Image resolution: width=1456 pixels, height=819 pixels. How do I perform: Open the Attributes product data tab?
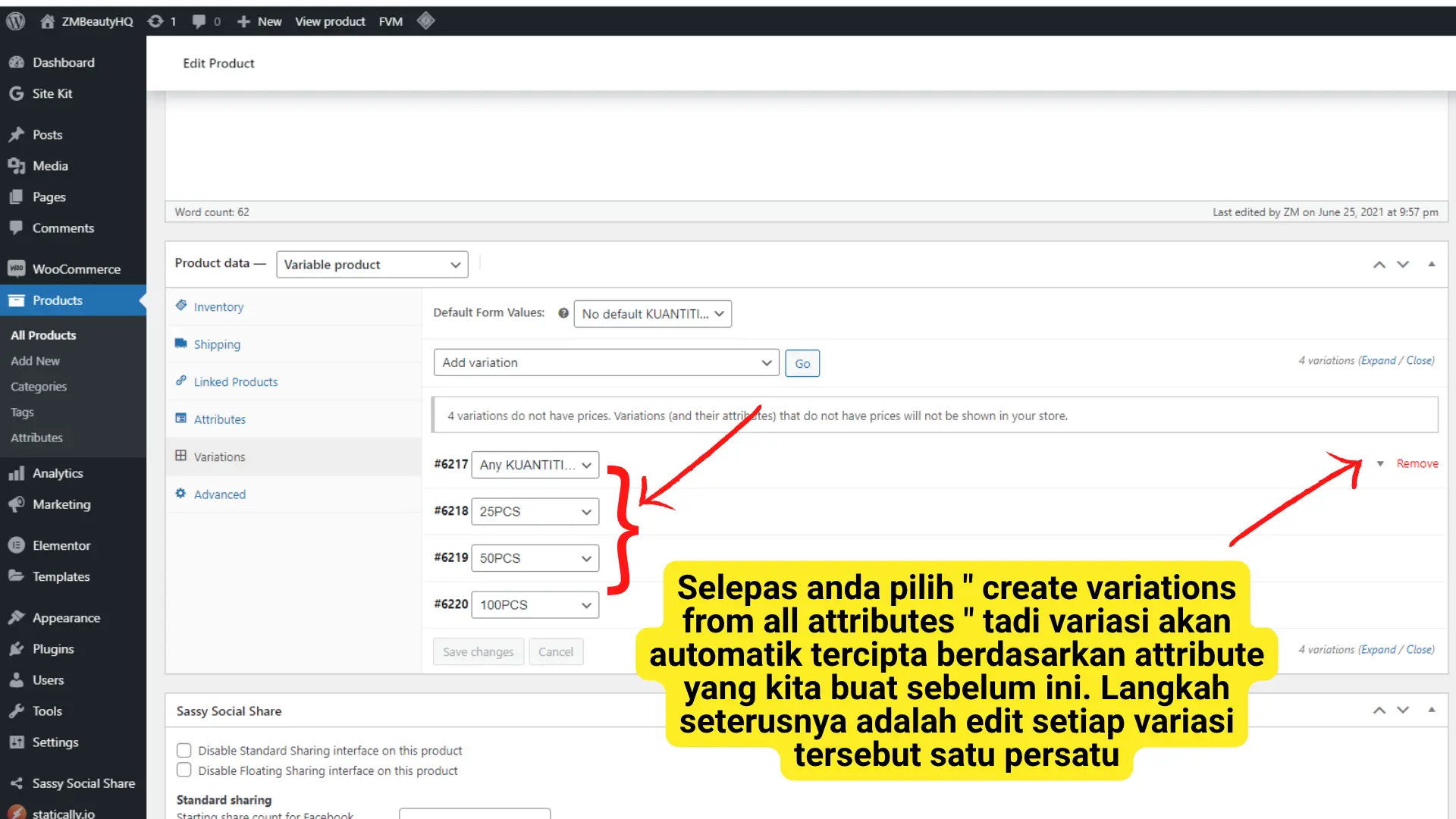pos(220,419)
